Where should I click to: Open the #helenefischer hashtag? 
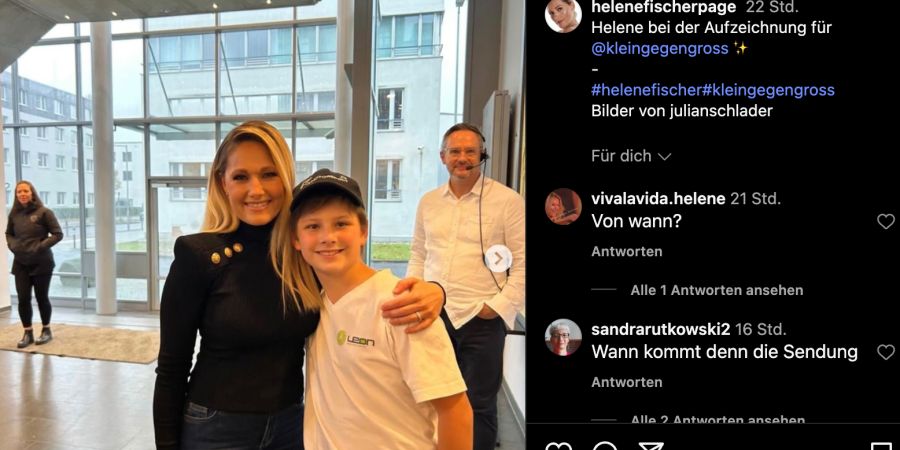[x=646, y=90]
